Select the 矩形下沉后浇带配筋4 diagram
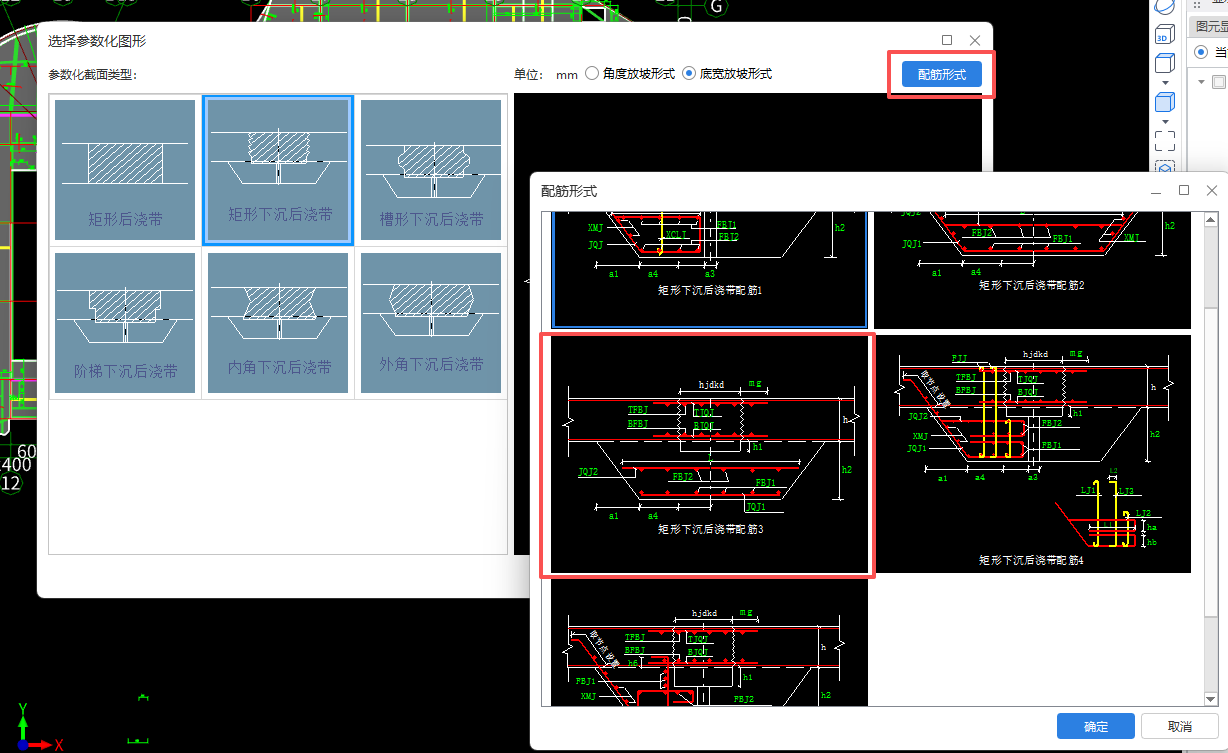The height and width of the screenshot is (753, 1228). click(x=1032, y=454)
